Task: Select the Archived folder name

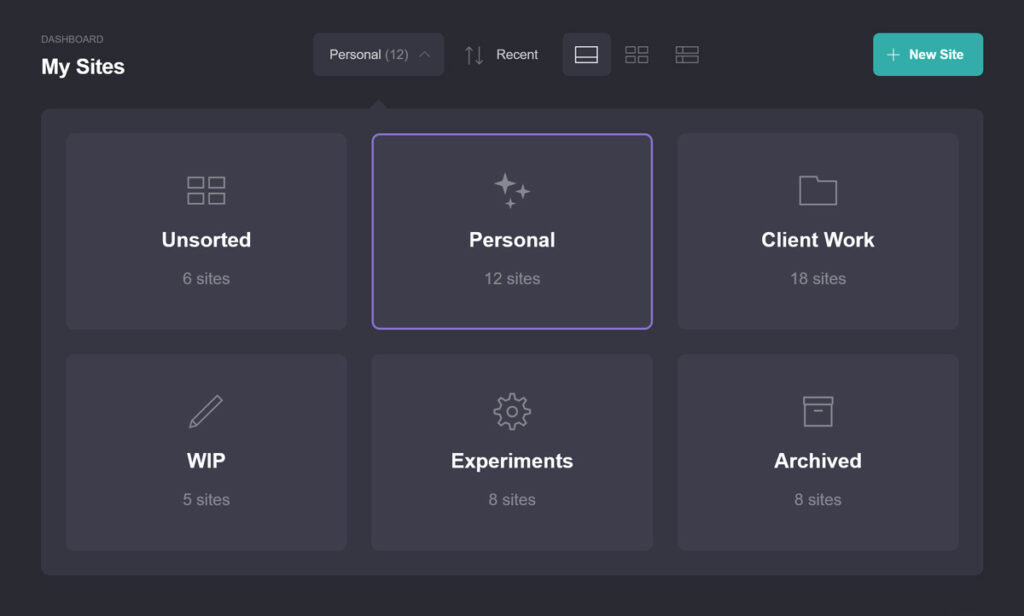Action: click(x=817, y=461)
